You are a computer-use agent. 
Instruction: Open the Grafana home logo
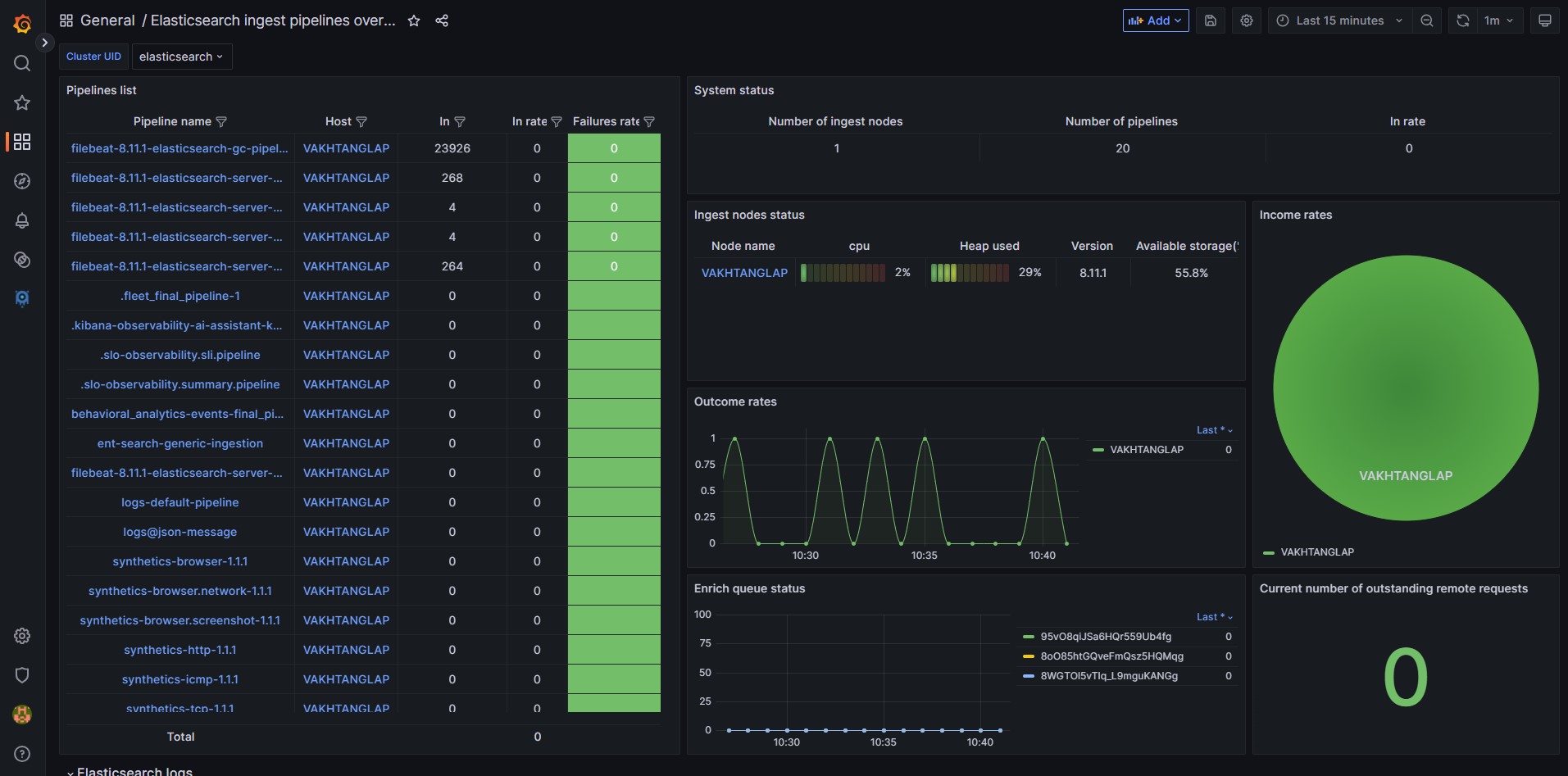[22, 24]
